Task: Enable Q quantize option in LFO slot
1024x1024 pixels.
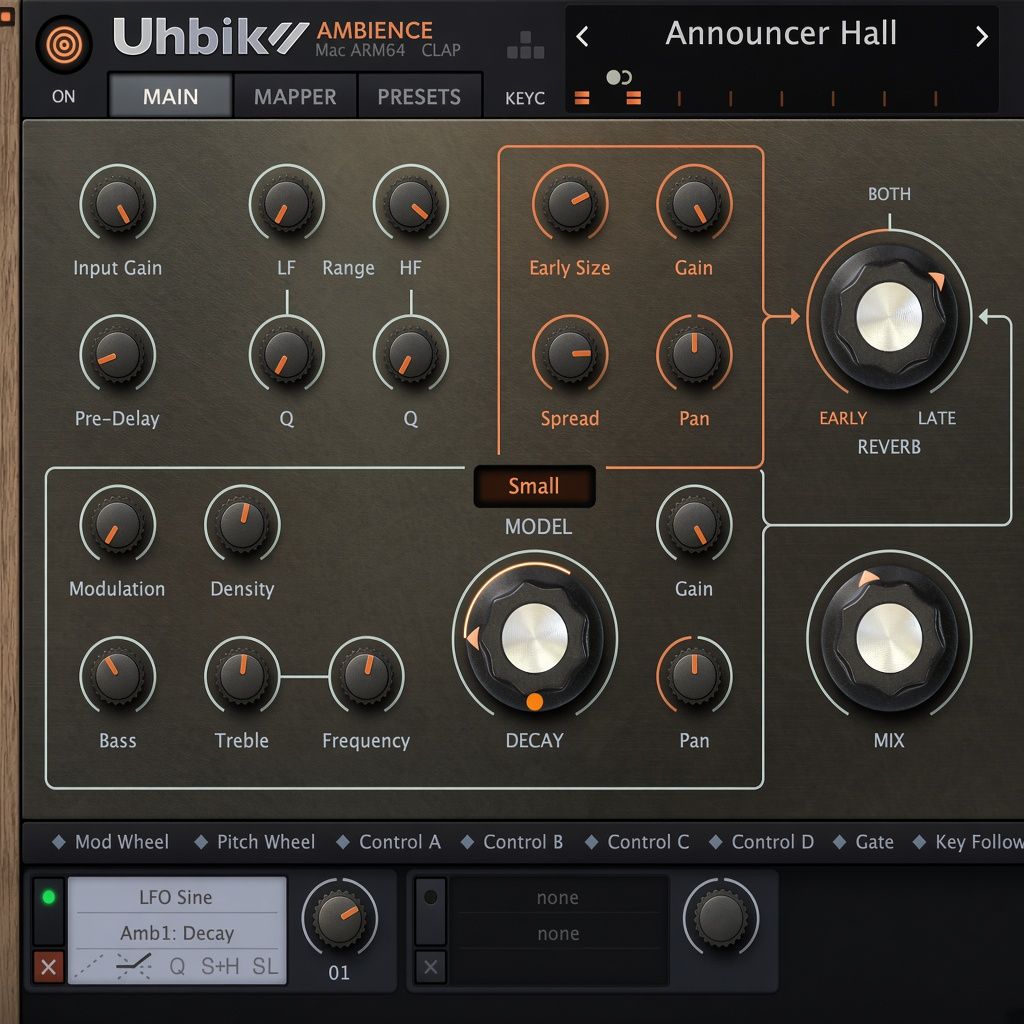Action: (177, 966)
